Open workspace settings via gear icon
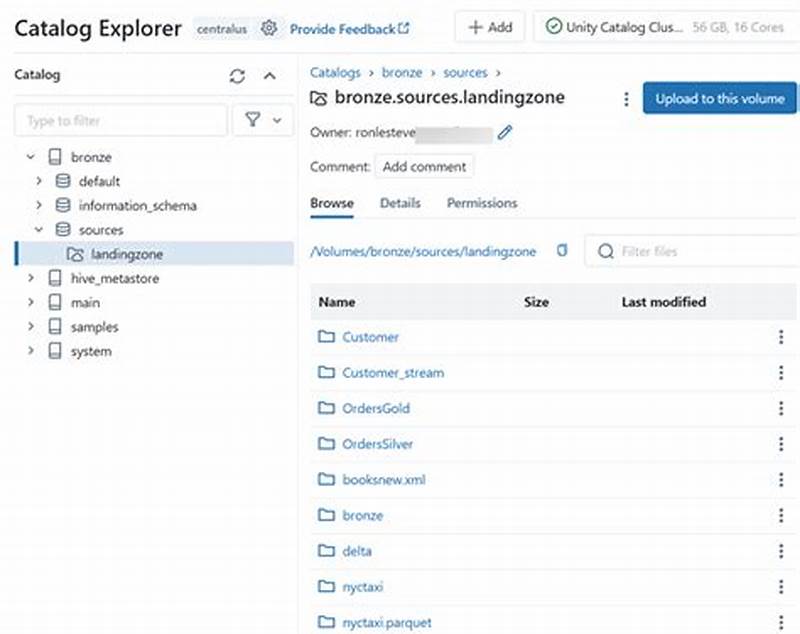The image size is (800, 634). [268, 28]
